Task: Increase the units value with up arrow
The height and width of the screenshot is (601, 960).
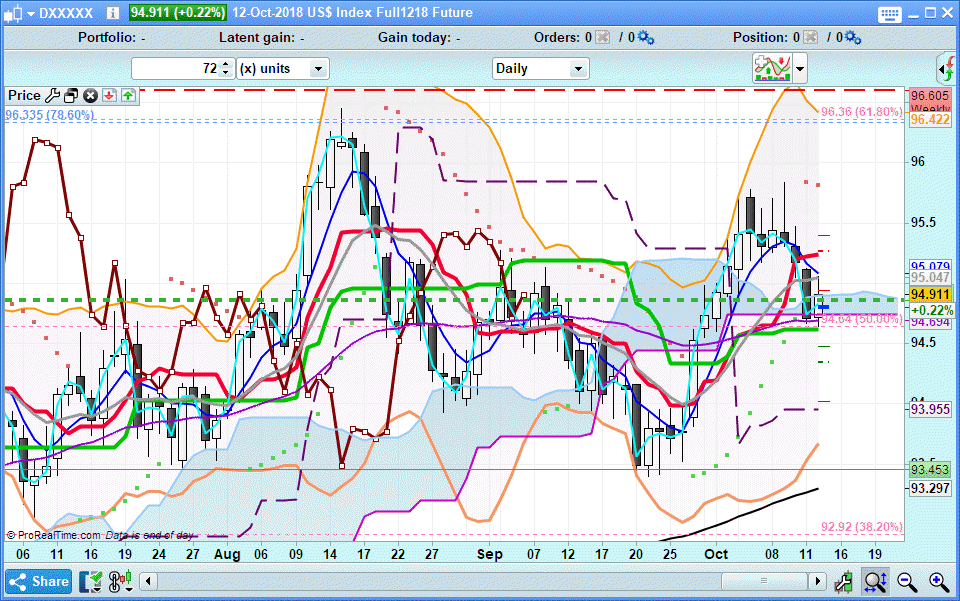Action: (x=226, y=64)
